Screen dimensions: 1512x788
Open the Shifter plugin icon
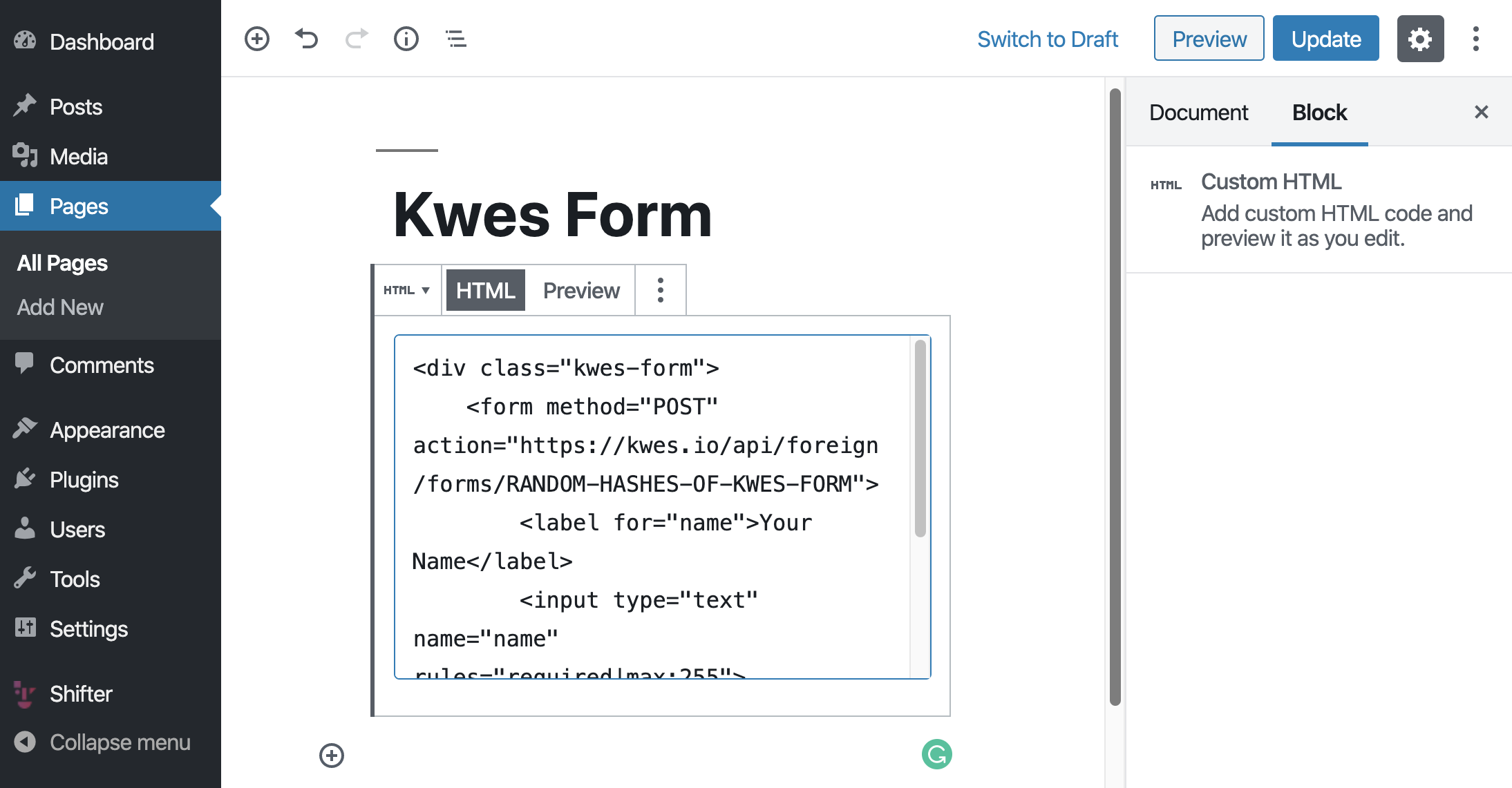click(x=25, y=693)
